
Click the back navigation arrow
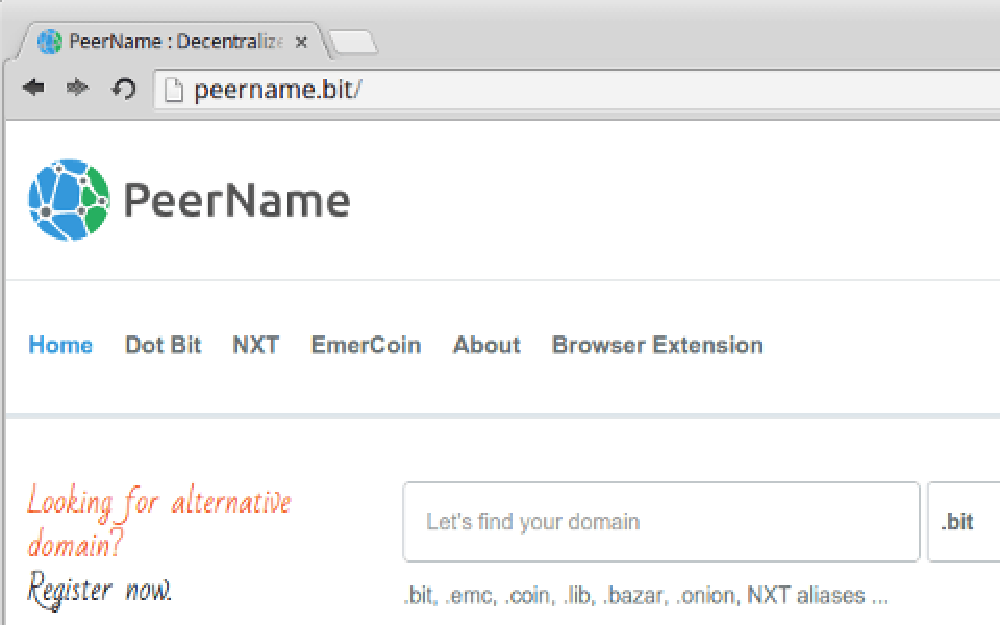coord(33,88)
